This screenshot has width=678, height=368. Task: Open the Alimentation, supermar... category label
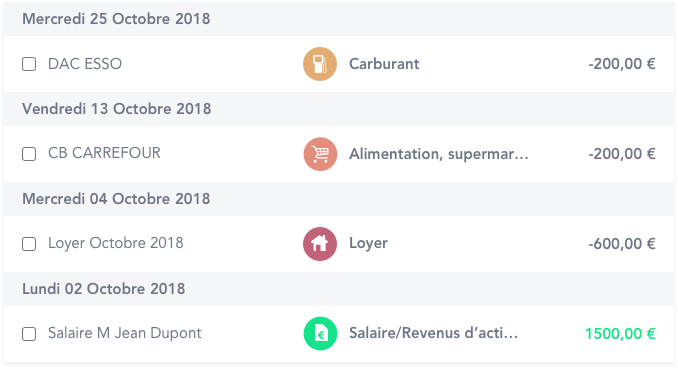438,154
